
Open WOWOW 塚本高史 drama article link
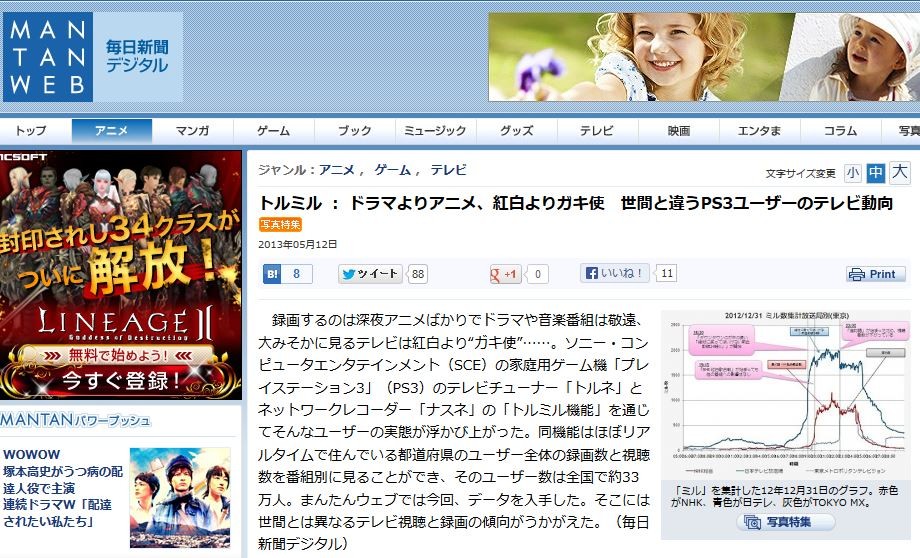pos(63,488)
